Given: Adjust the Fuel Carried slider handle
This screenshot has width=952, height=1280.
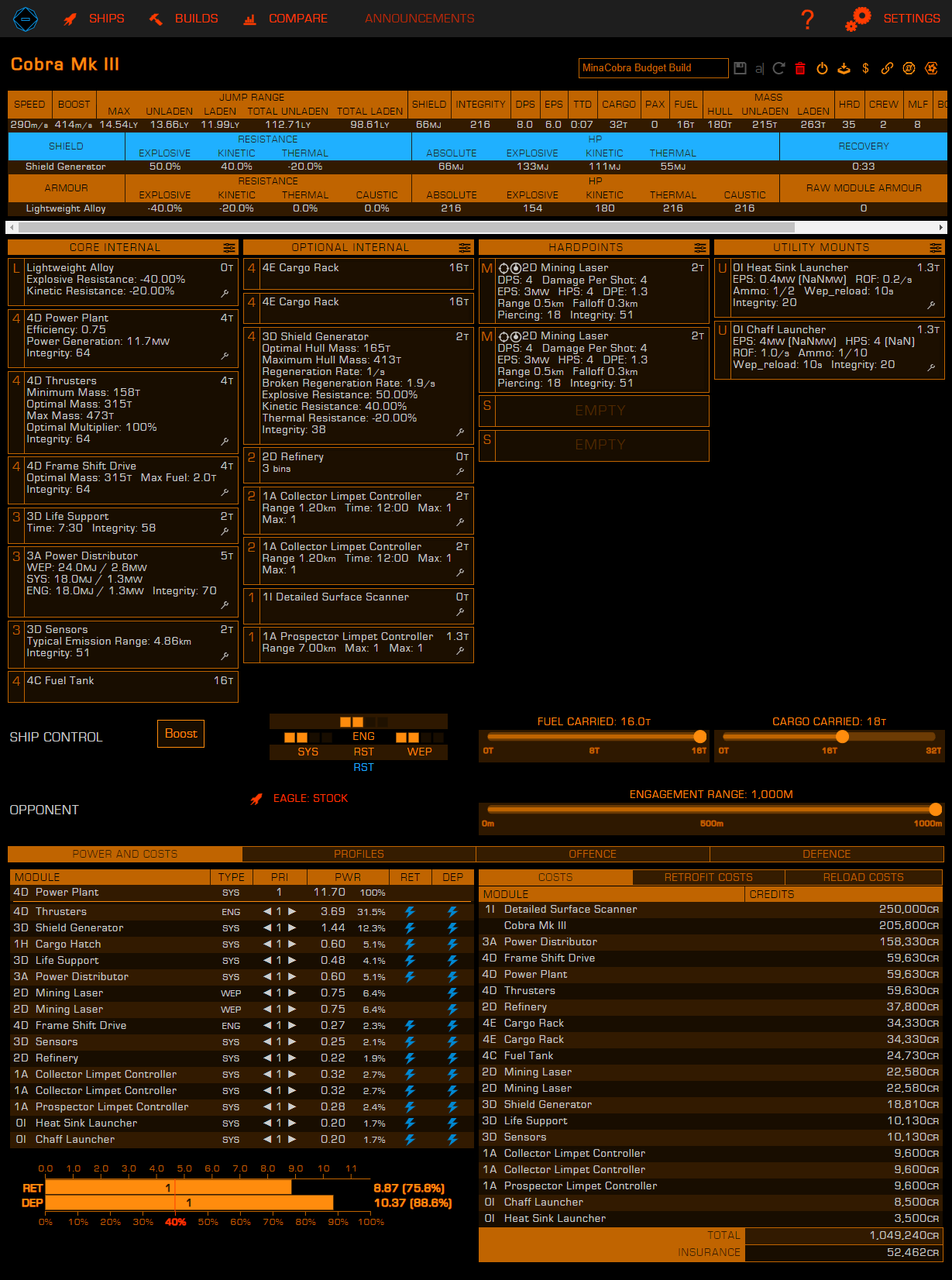Looking at the screenshot, I should (x=700, y=737).
